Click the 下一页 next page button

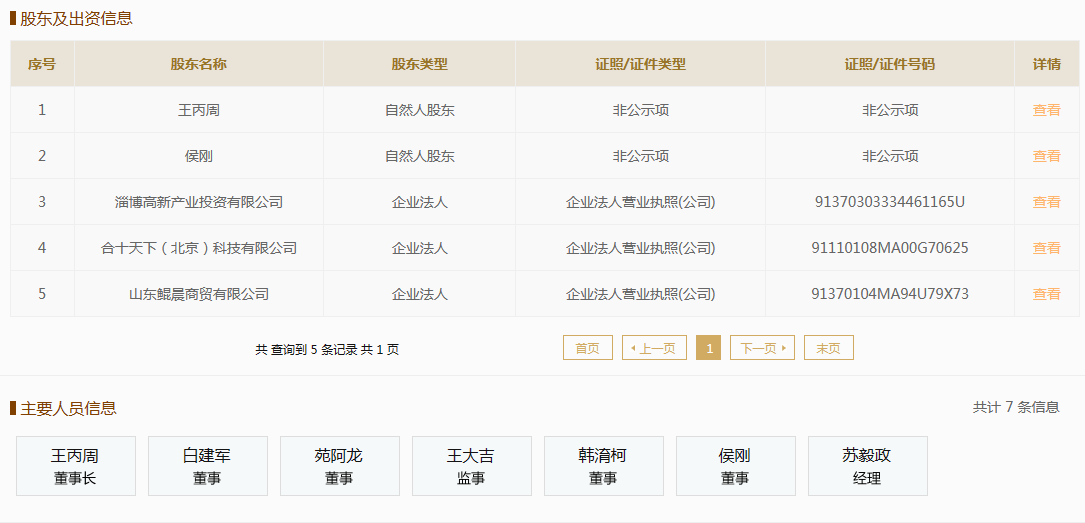(763, 348)
